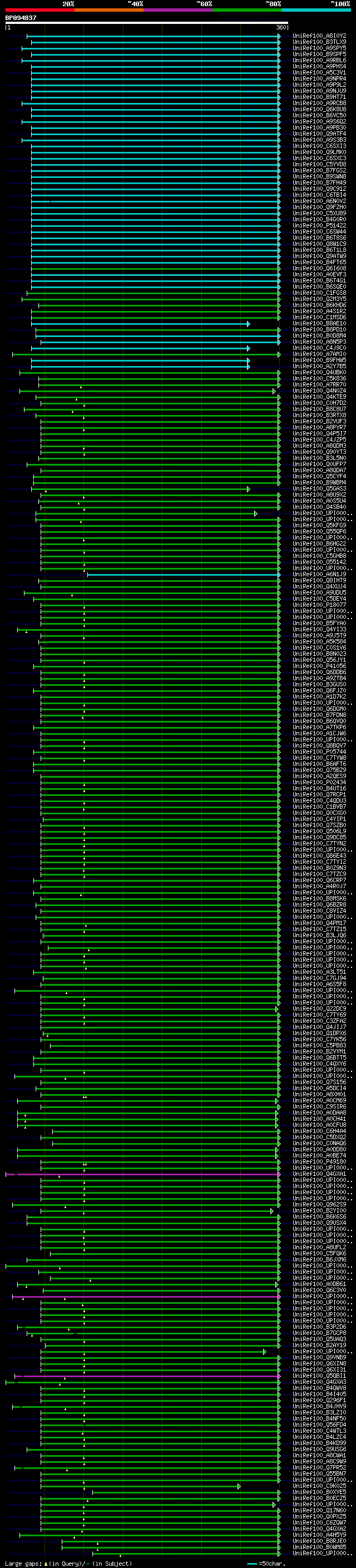Click the UniRef100_B0WM85 label
This screenshot has height=1568, width=356.
point(319,1547)
